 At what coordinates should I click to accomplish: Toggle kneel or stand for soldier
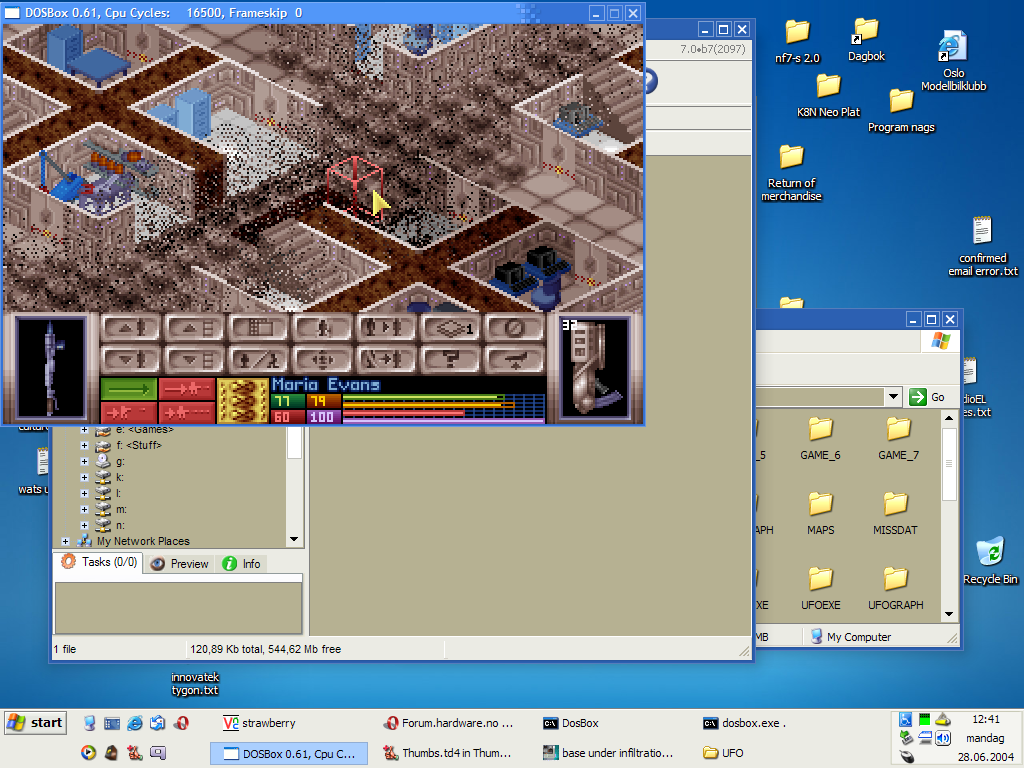coord(258,359)
